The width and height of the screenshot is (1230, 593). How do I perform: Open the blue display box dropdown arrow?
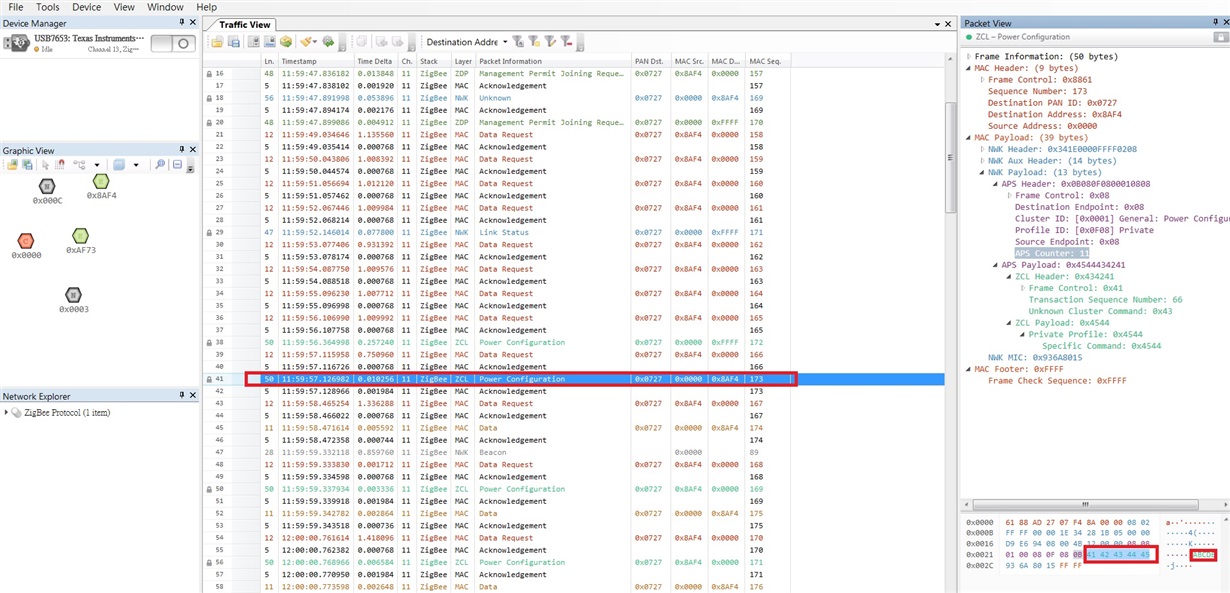(x=136, y=165)
